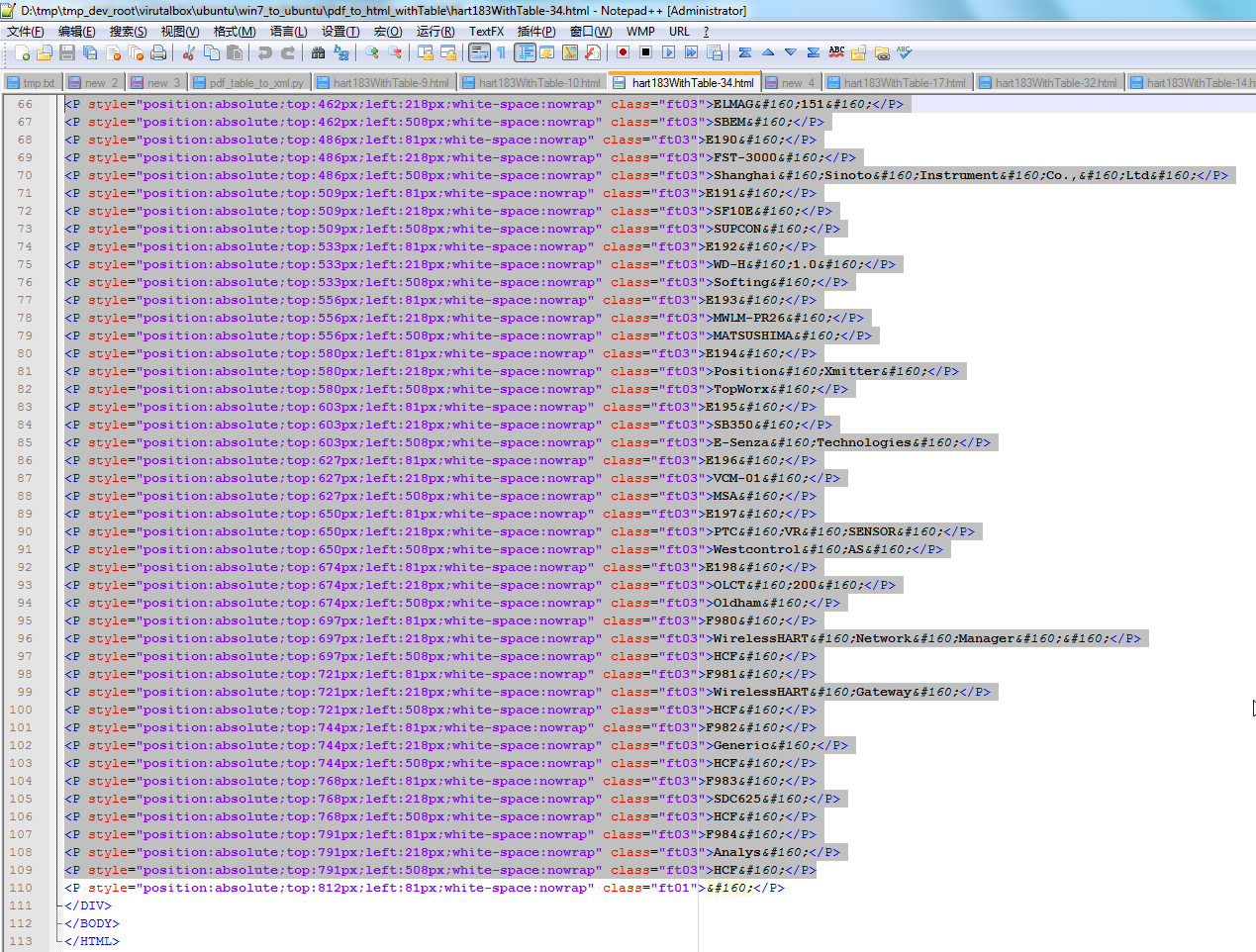Open the 设置(T) menu
1256x952 pixels.
coord(340,32)
